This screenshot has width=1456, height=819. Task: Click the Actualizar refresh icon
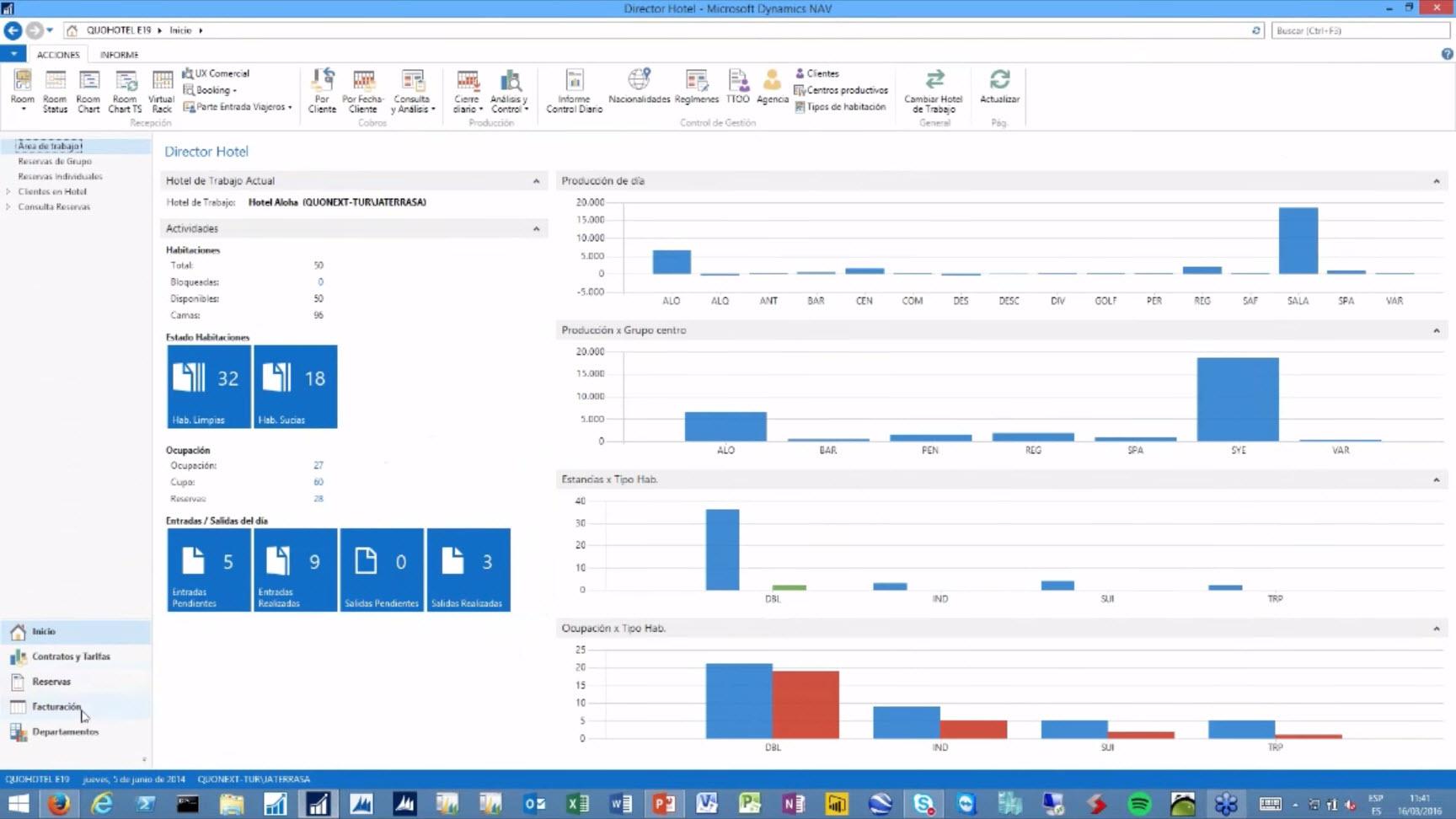pyautogui.click(x=999, y=86)
